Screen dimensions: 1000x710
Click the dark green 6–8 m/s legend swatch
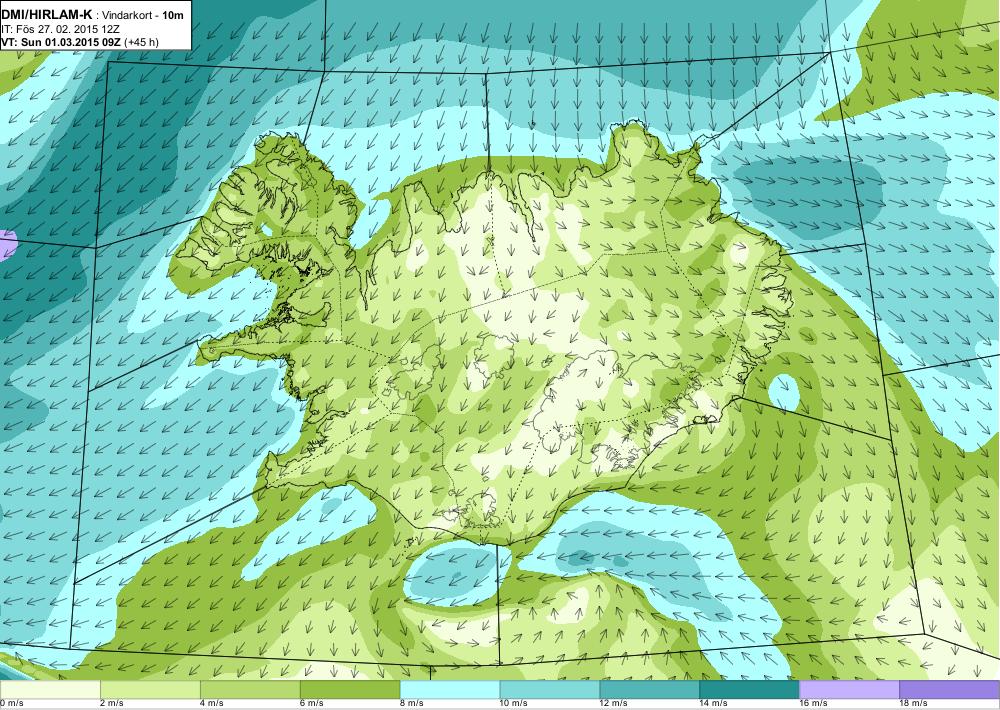click(349, 690)
